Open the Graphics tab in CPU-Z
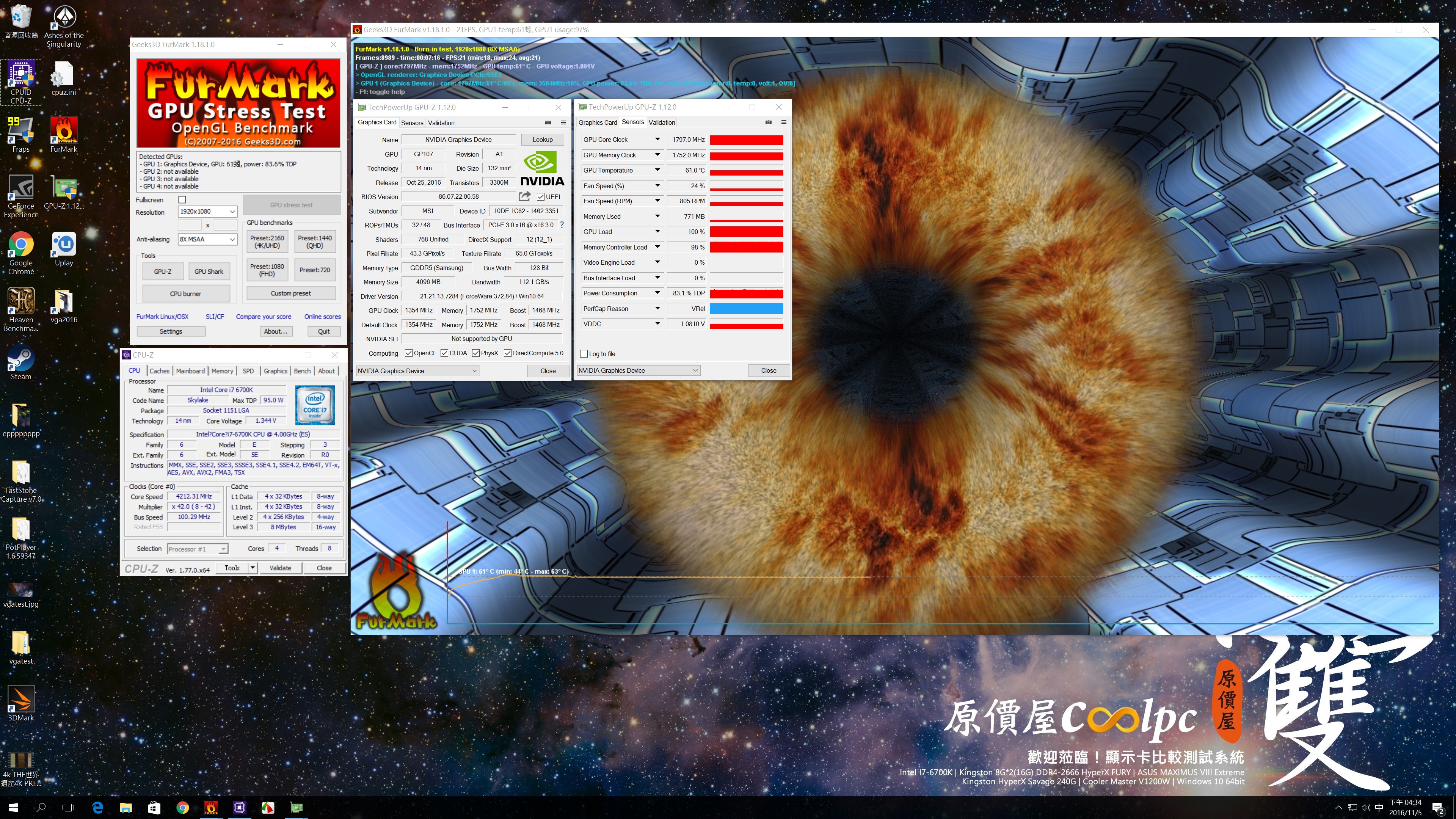Screen dimensions: 1456x819 (x=275, y=371)
